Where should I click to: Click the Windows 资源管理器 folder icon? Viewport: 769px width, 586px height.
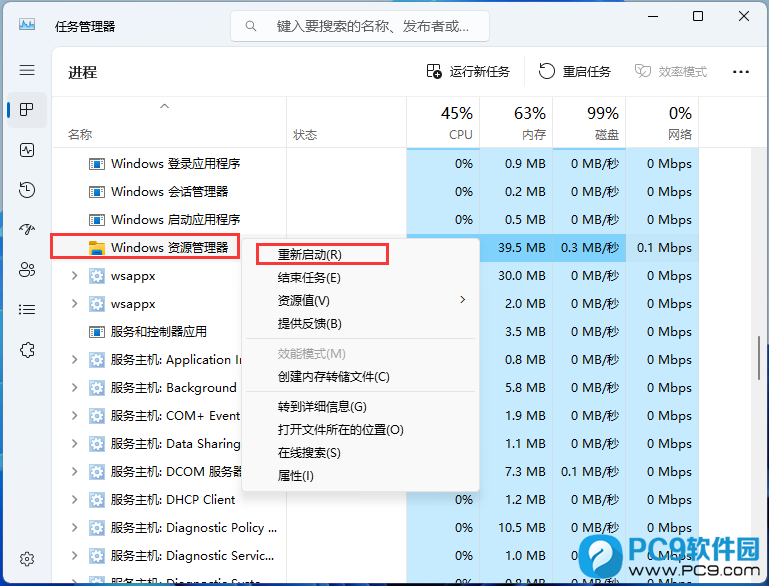coord(97,248)
